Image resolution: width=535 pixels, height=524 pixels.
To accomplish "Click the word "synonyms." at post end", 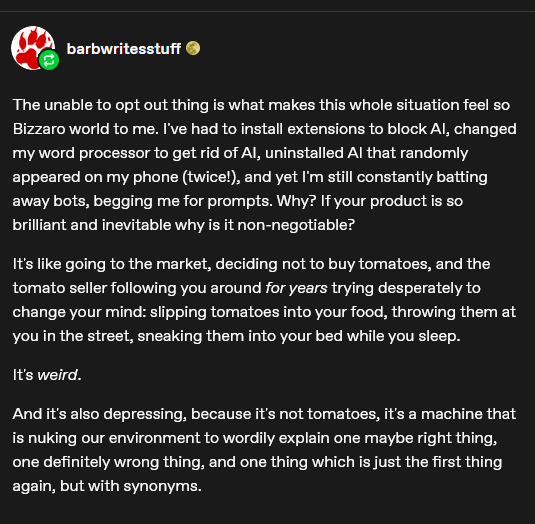I will (x=162, y=486).
